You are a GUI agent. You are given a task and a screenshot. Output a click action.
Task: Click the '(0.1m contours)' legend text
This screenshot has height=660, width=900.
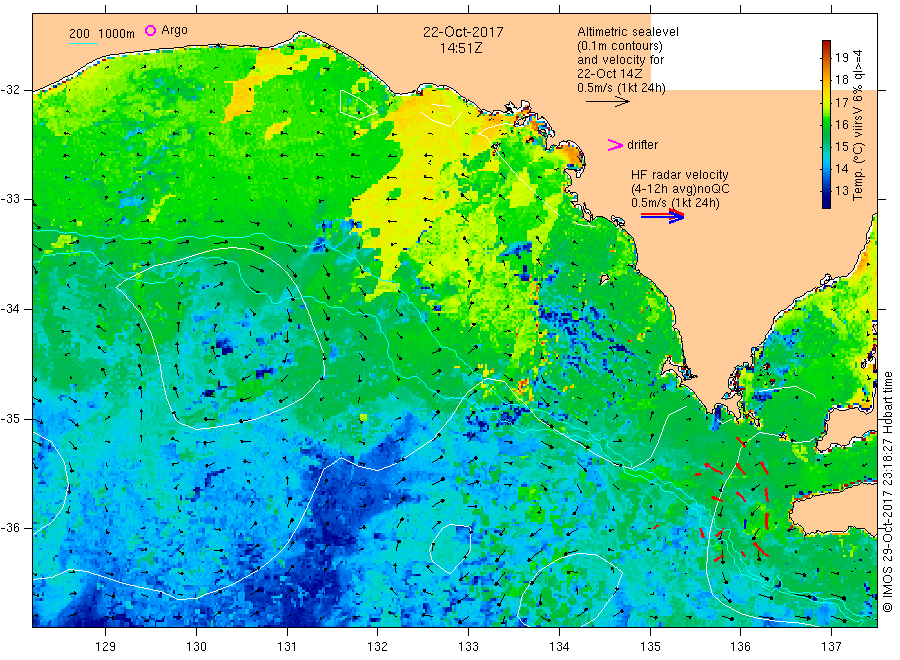tap(619, 46)
